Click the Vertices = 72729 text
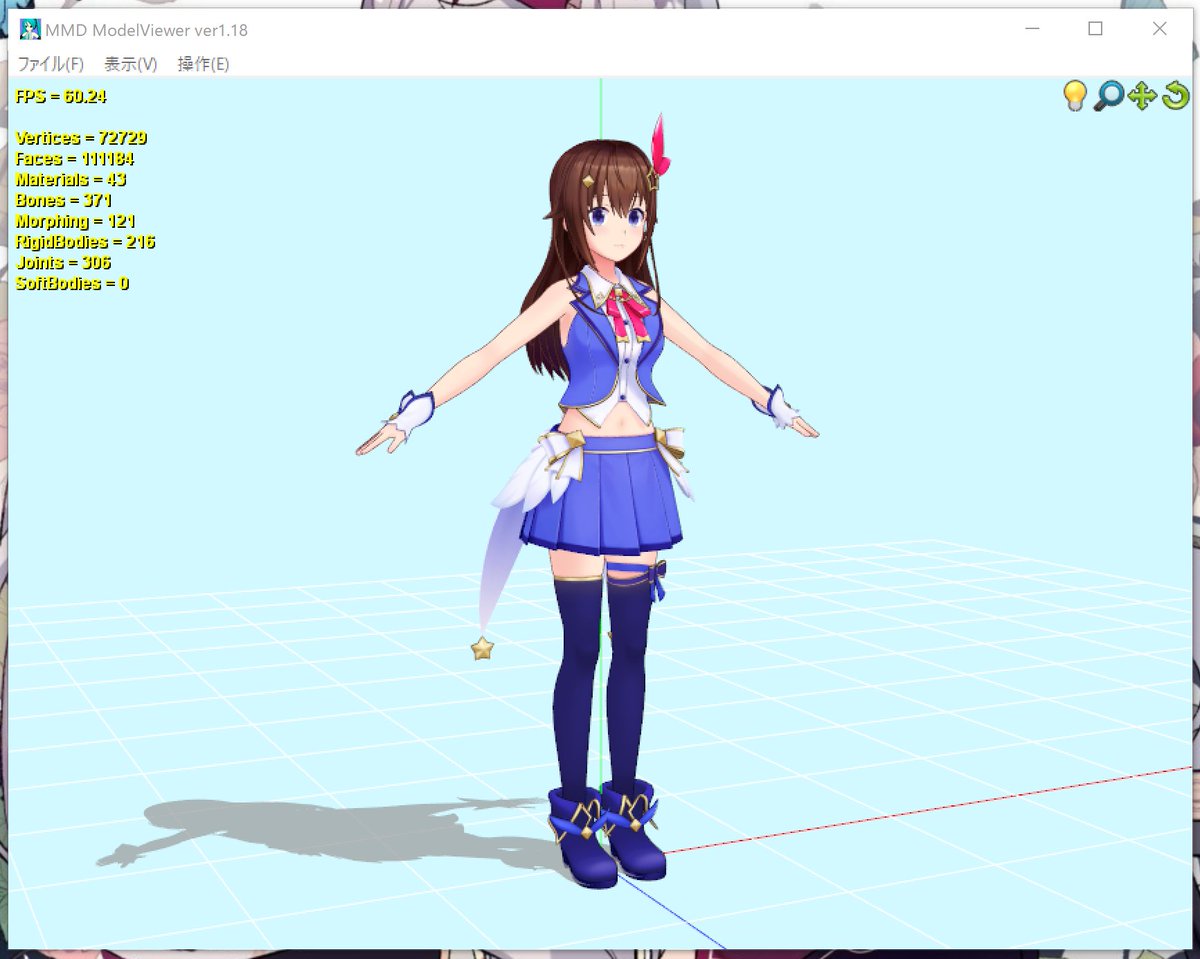Viewport: 1200px width, 959px height. (81, 138)
